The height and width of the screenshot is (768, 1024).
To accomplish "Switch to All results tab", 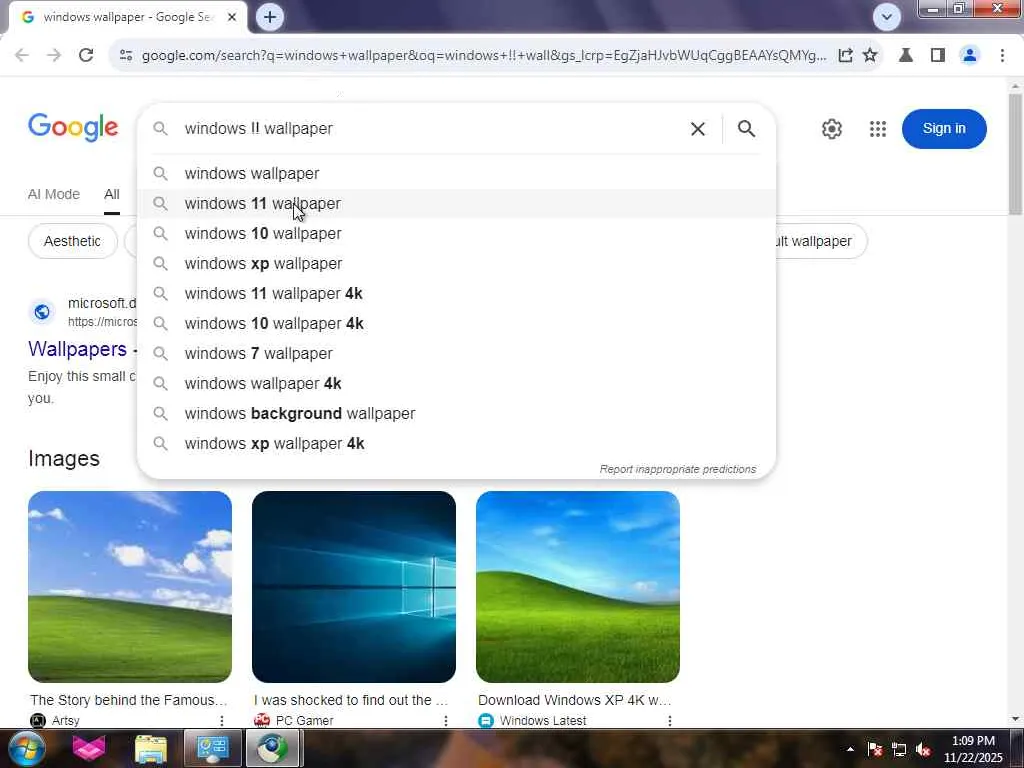I will (112, 194).
